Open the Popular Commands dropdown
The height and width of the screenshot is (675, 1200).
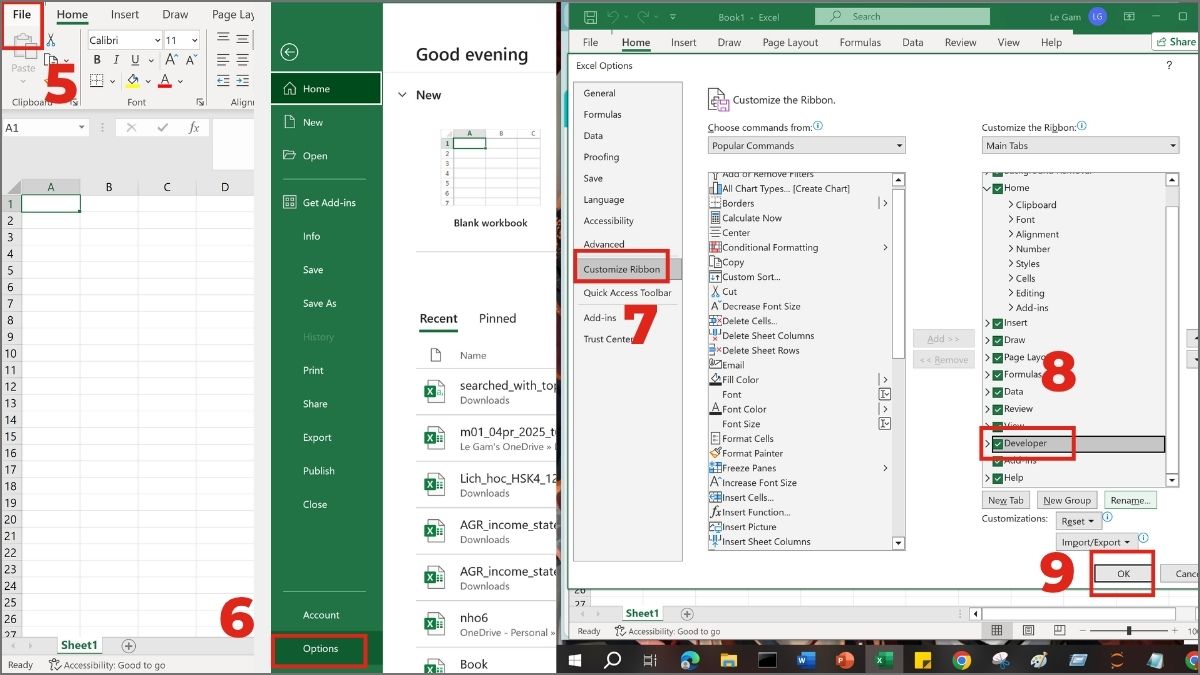click(x=806, y=146)
